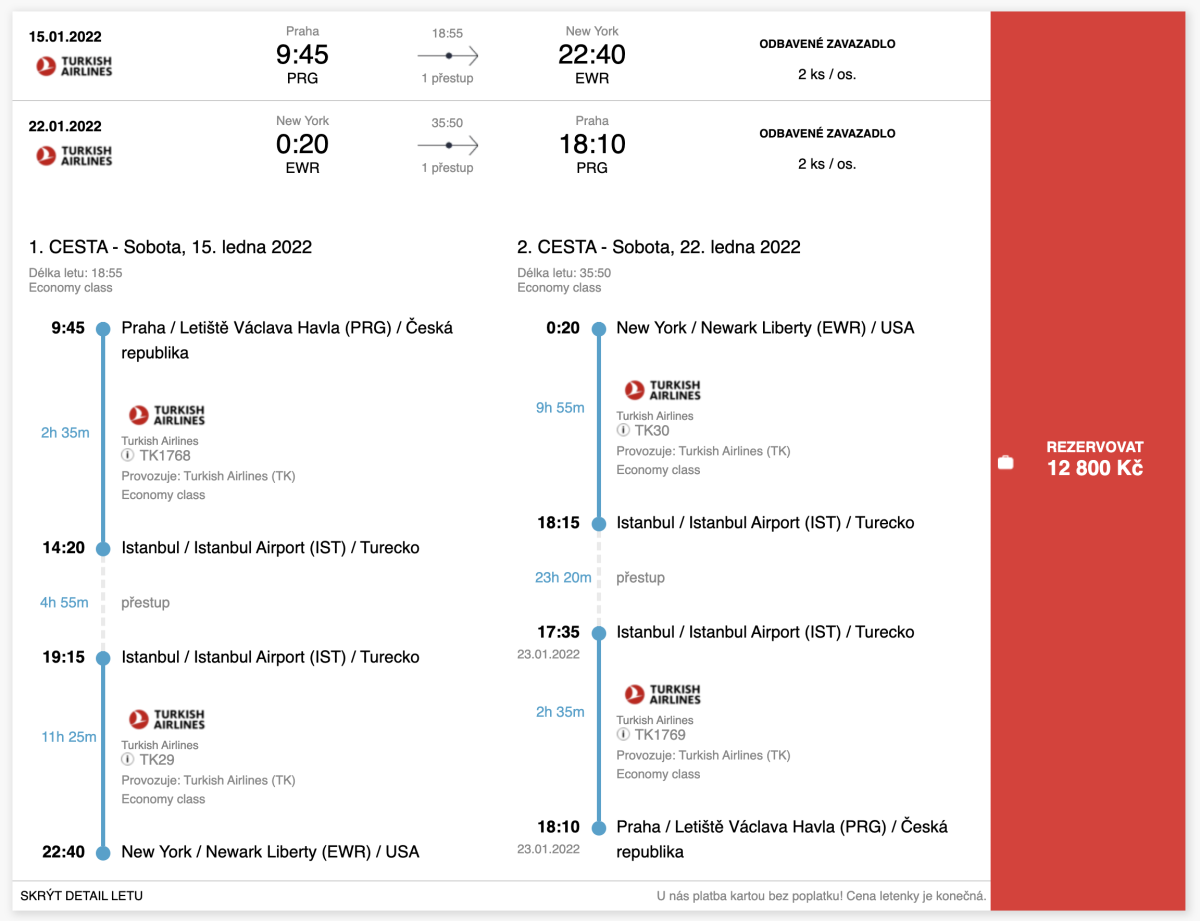This screenshot has width=1200, height=921.
Task: Click the info icon beside flight TK1768
Action: point(129,456)
